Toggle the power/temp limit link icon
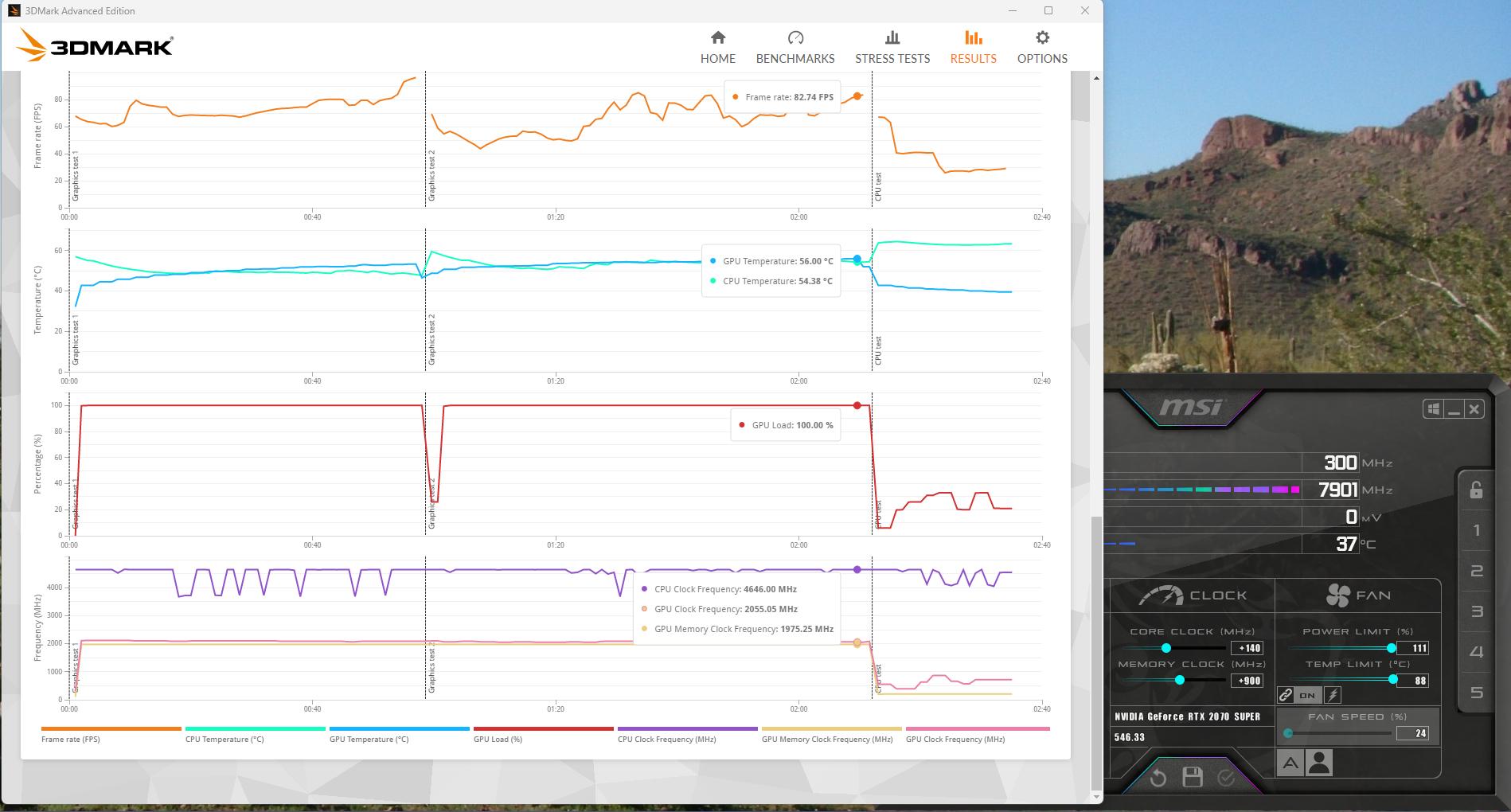Viewport: 1511px width, 812px height. click(x=1286, y=695)
